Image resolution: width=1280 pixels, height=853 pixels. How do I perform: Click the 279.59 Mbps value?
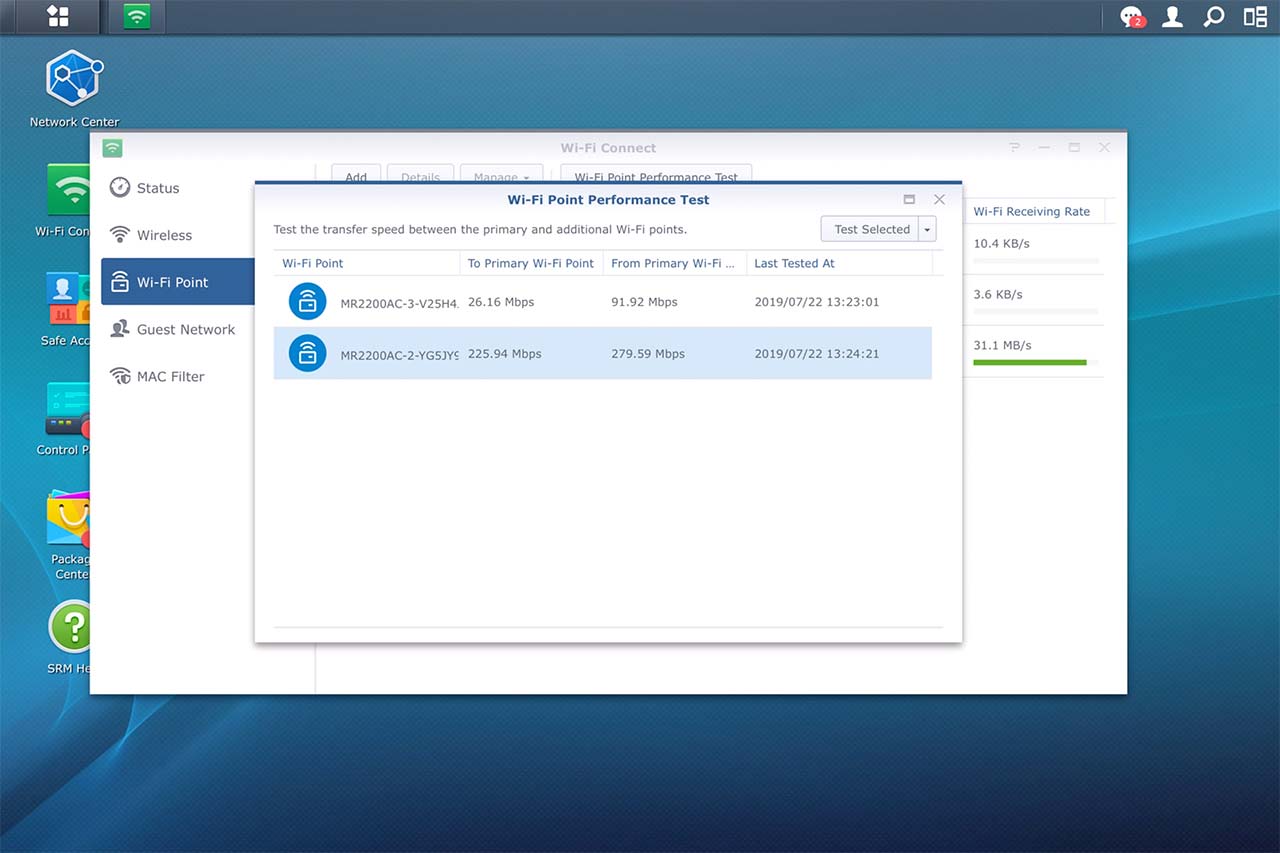648,354
